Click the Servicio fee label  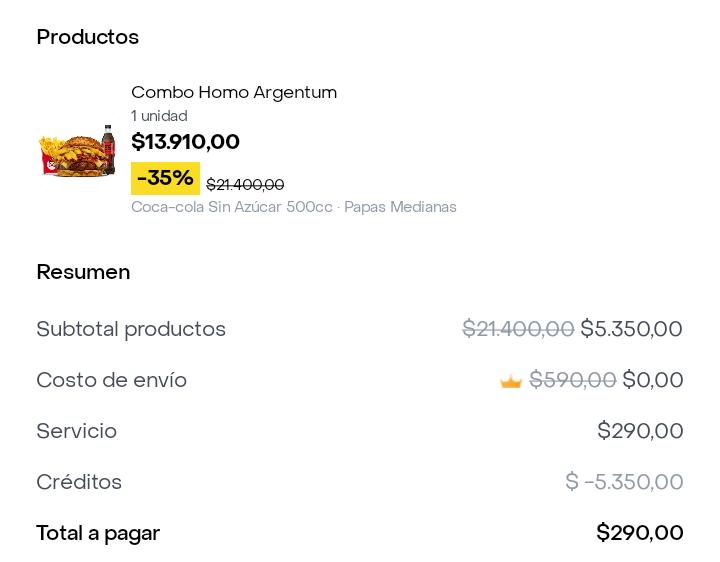click(77, 431)
